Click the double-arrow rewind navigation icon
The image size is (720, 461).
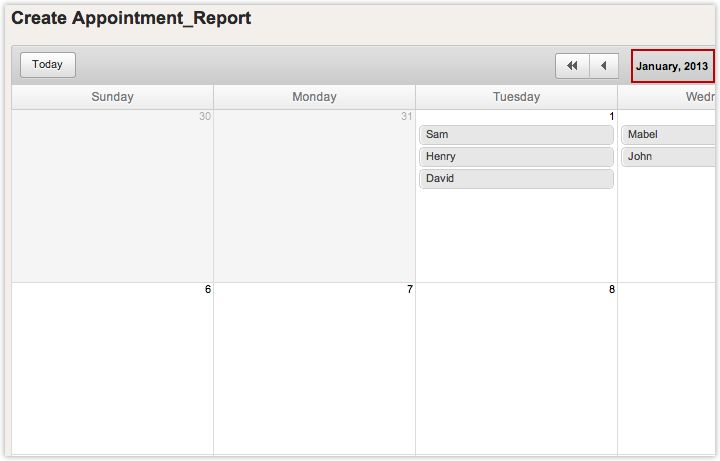[x=572, y=66]
